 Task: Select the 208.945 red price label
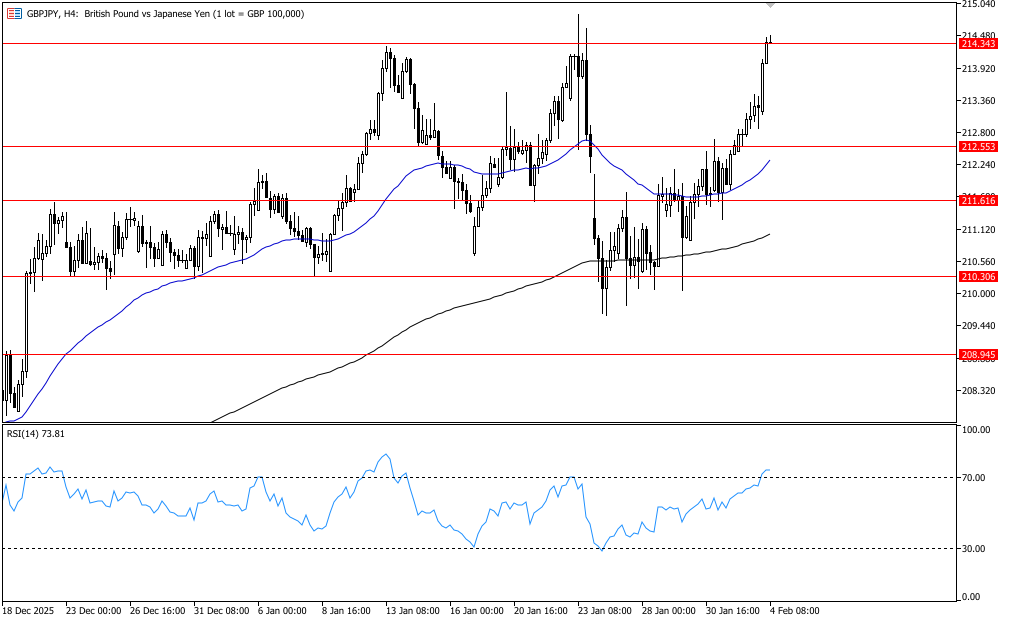tap(977, 355)
